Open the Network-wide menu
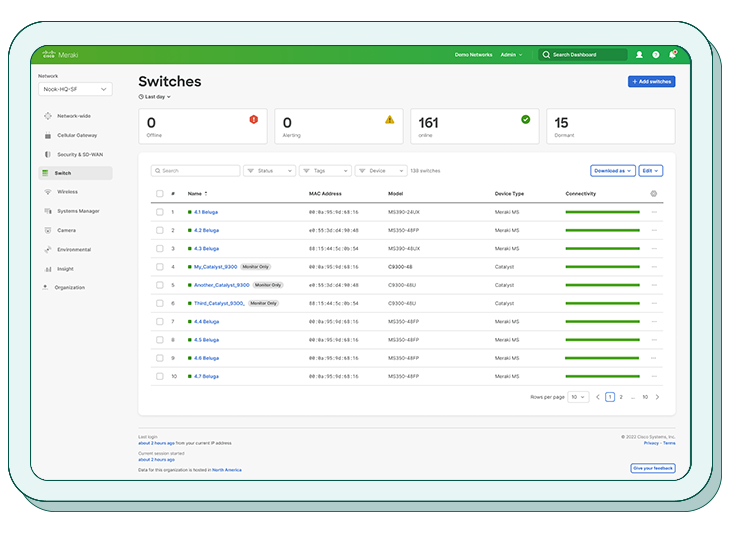Screen dimensions: 730x536 [74, 116]
